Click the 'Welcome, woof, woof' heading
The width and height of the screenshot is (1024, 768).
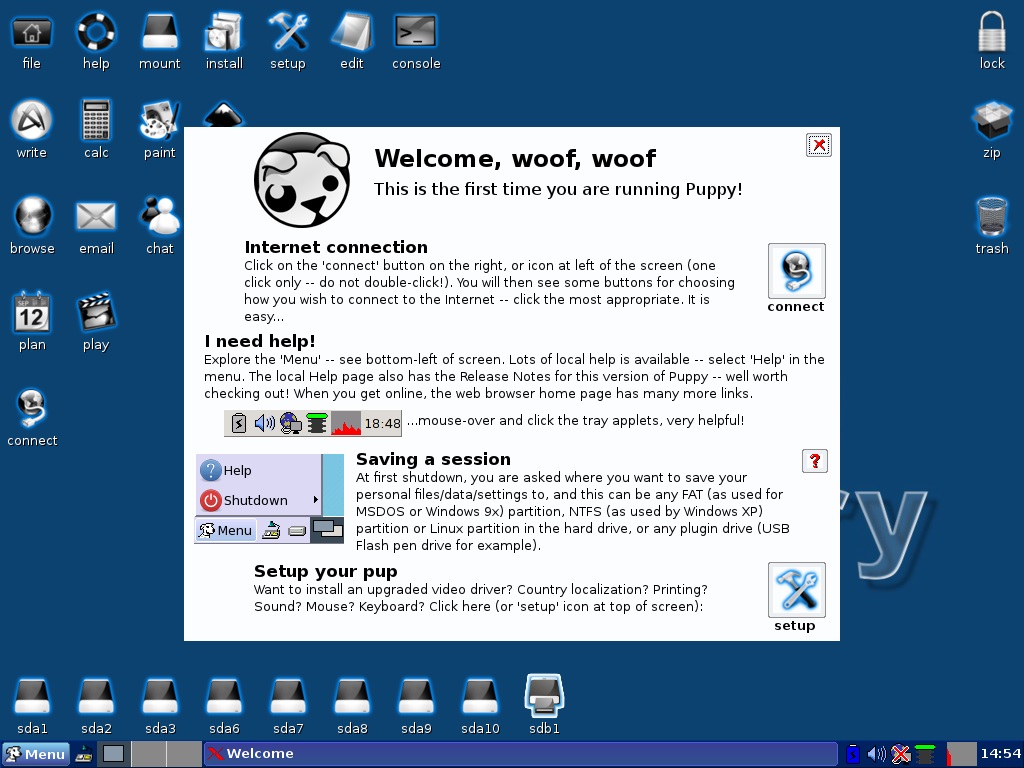[x=515, y=159]
